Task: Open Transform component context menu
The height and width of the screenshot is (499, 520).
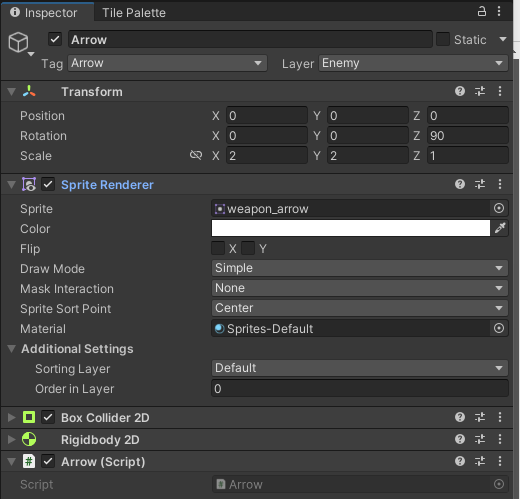Action: 500,91
